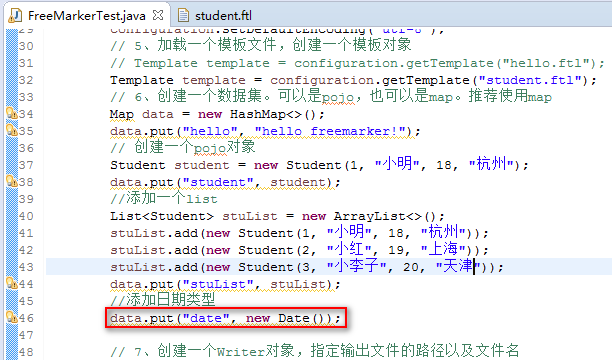612x360 pixels.
Task: Click the 添加日期类型 comment on line 45
Action: (163, 300)
